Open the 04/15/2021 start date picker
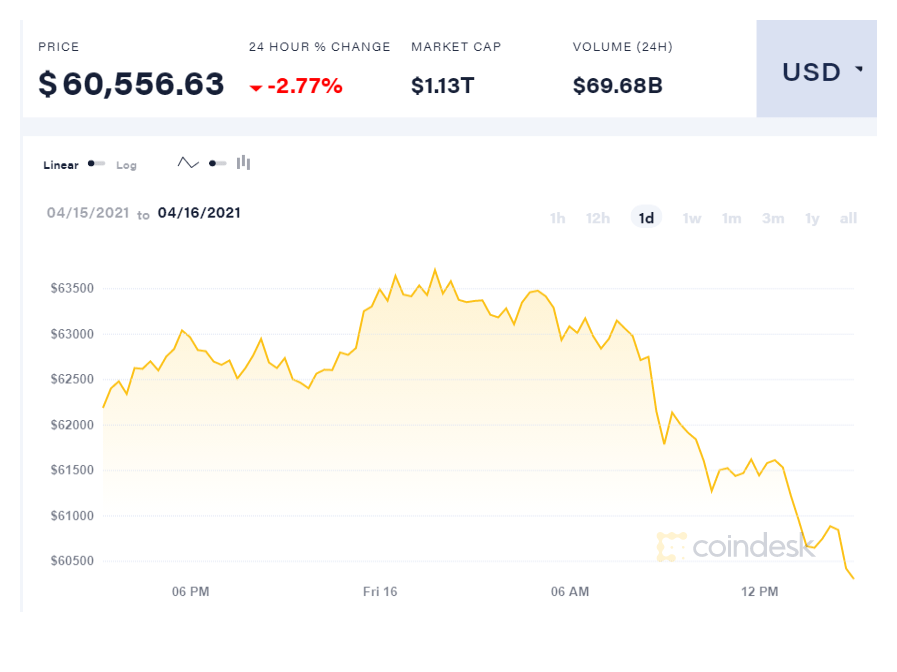Viewport: 897px width, 672px height. click(88, 213)
